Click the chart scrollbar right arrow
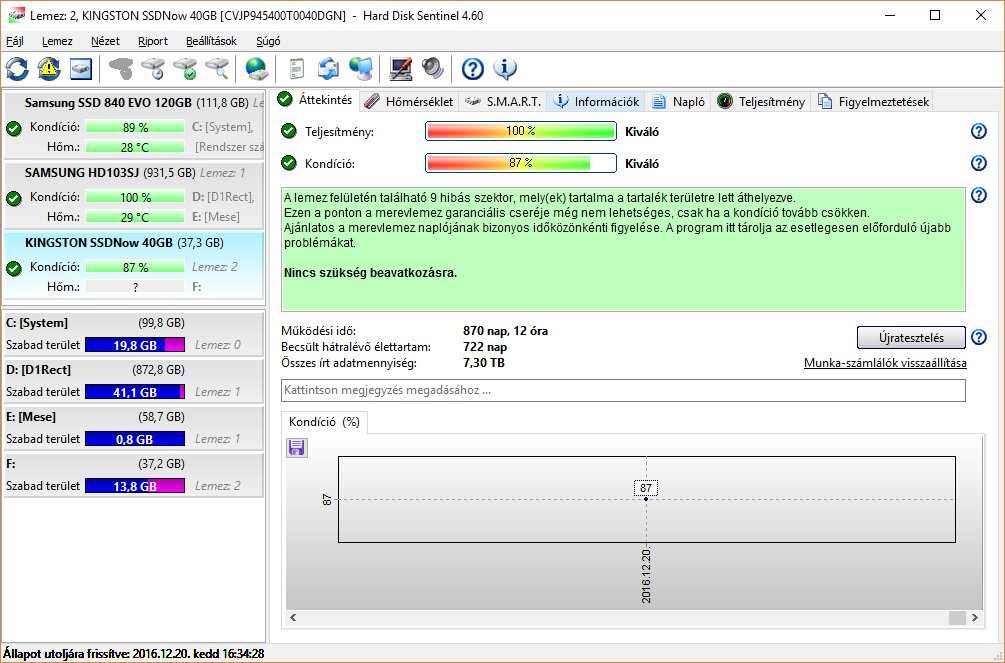The image size is (1005, 663). click(x=974, y=617)
